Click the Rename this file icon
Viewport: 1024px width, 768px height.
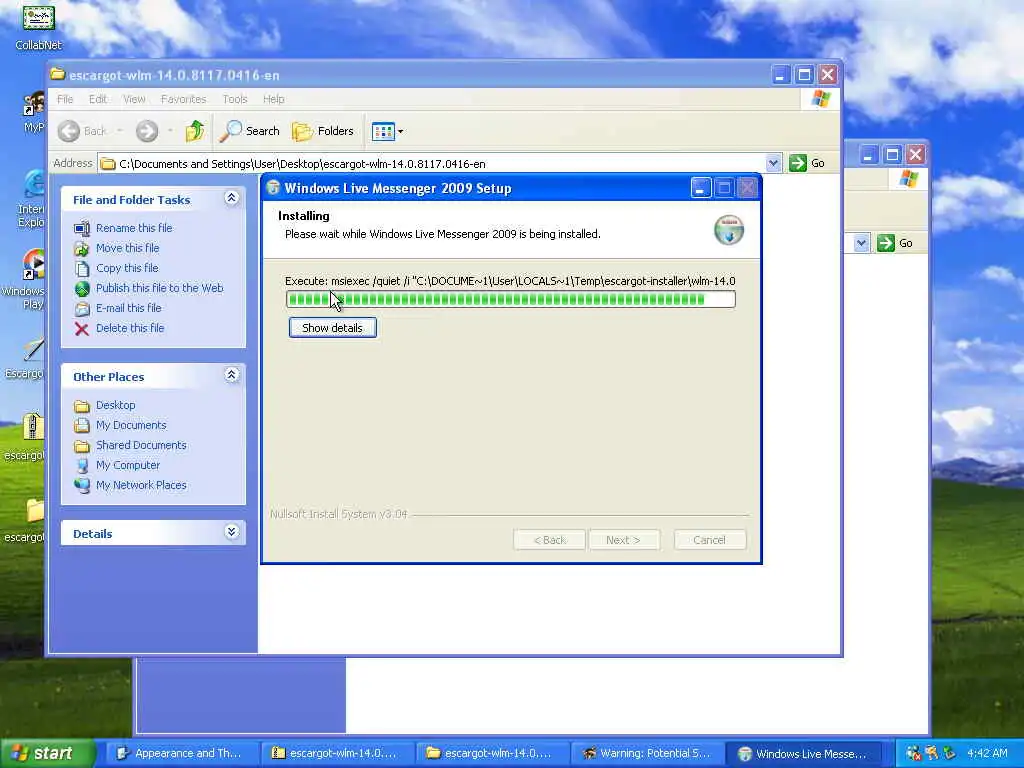click(x=82, y=229)
